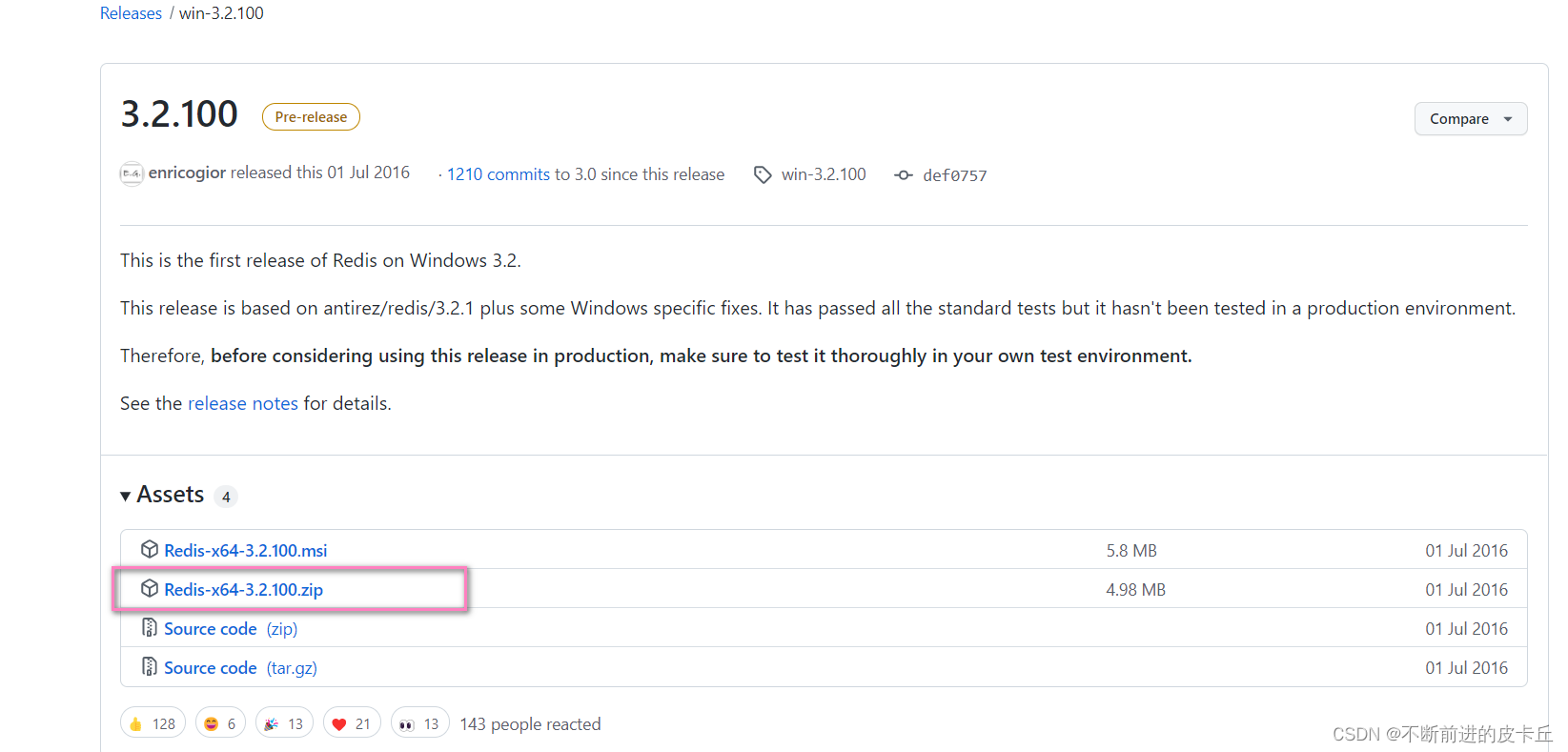Image resolution: width=1568 pixels, height=752 pixels.
Task: Click date 01 Jul 2016 in msi row
Action: click(x=1466, y=551)
